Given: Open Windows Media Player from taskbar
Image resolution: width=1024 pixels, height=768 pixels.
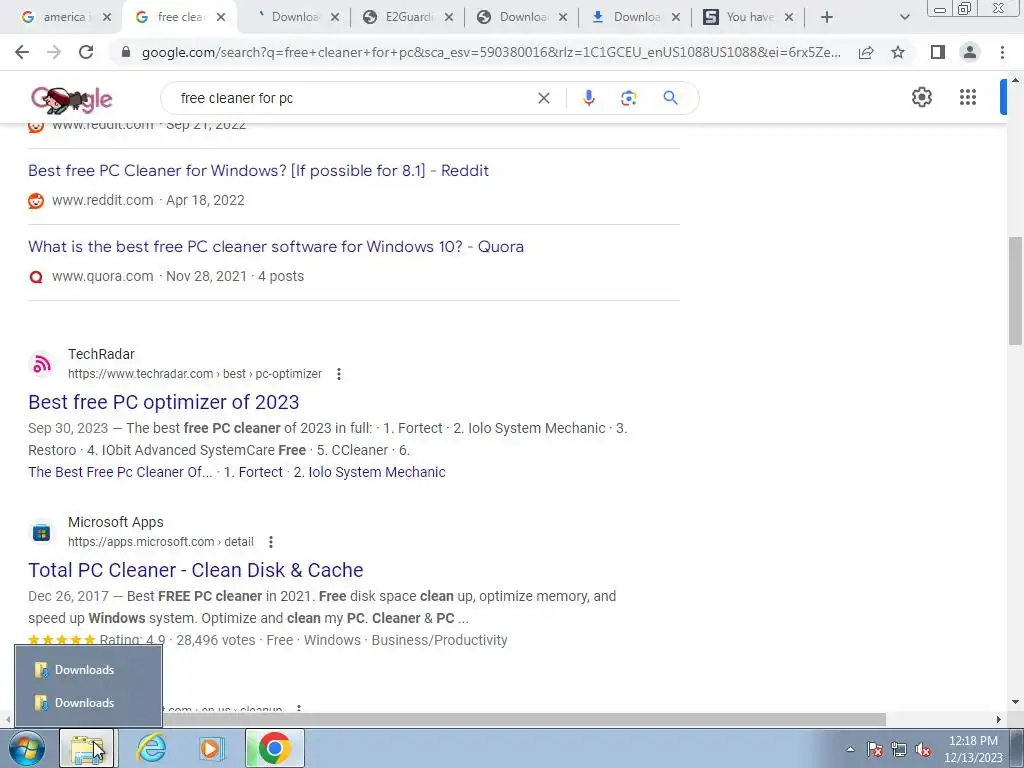Looking at the screenshot, I should tap(211, 748).
